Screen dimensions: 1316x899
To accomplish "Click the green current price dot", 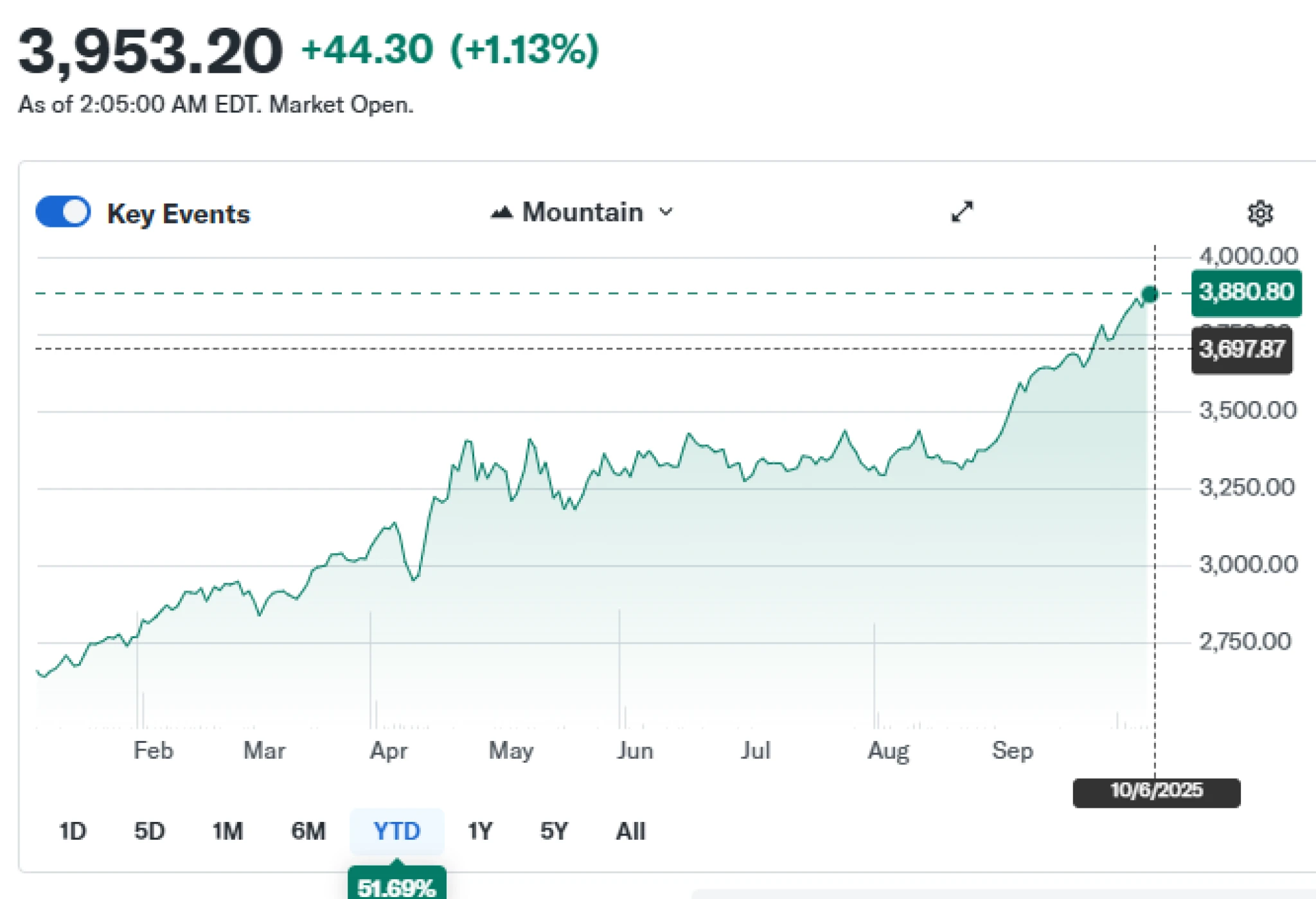I will (1150, 294).
